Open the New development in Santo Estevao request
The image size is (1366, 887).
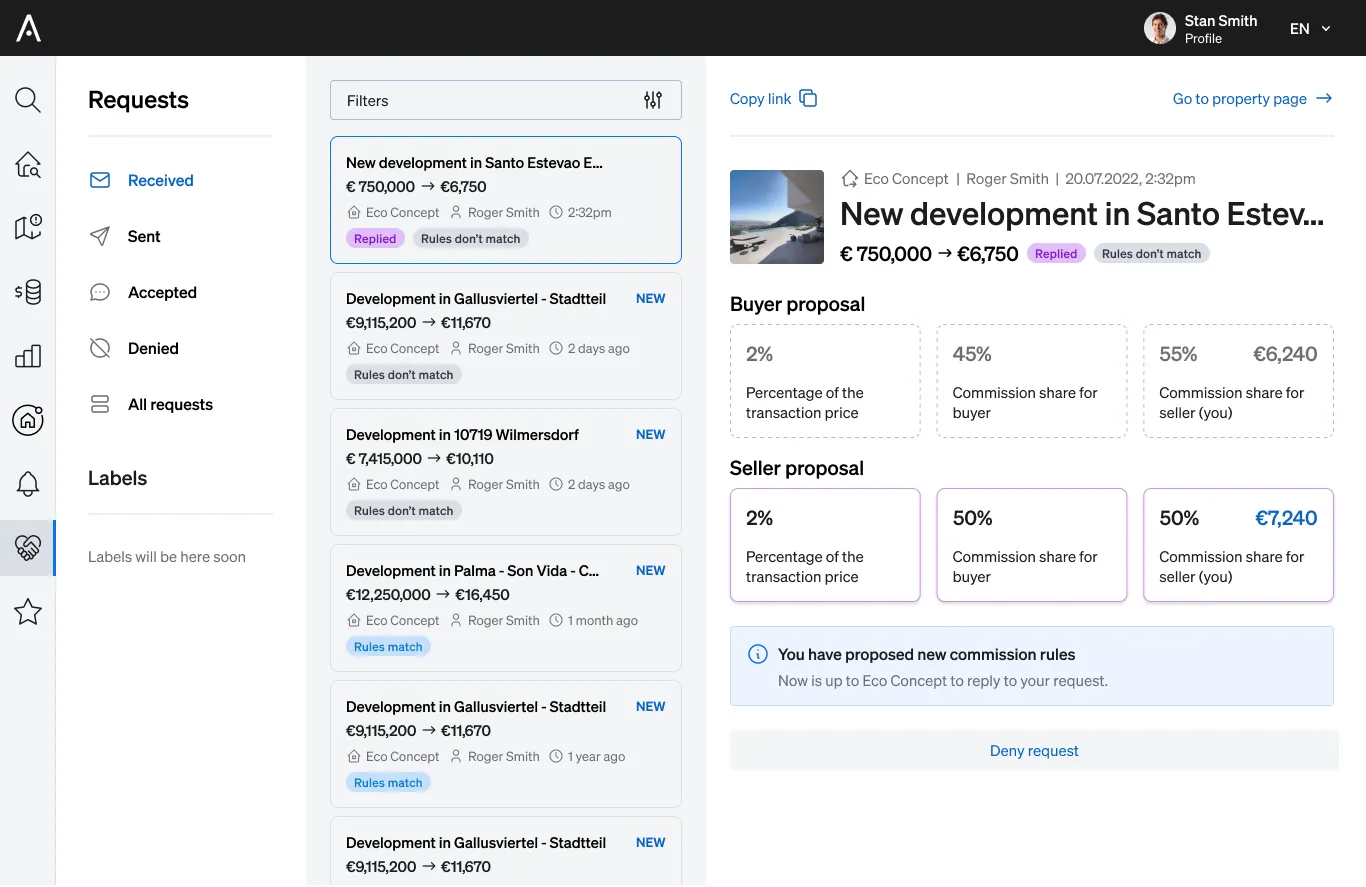point(506,200)
